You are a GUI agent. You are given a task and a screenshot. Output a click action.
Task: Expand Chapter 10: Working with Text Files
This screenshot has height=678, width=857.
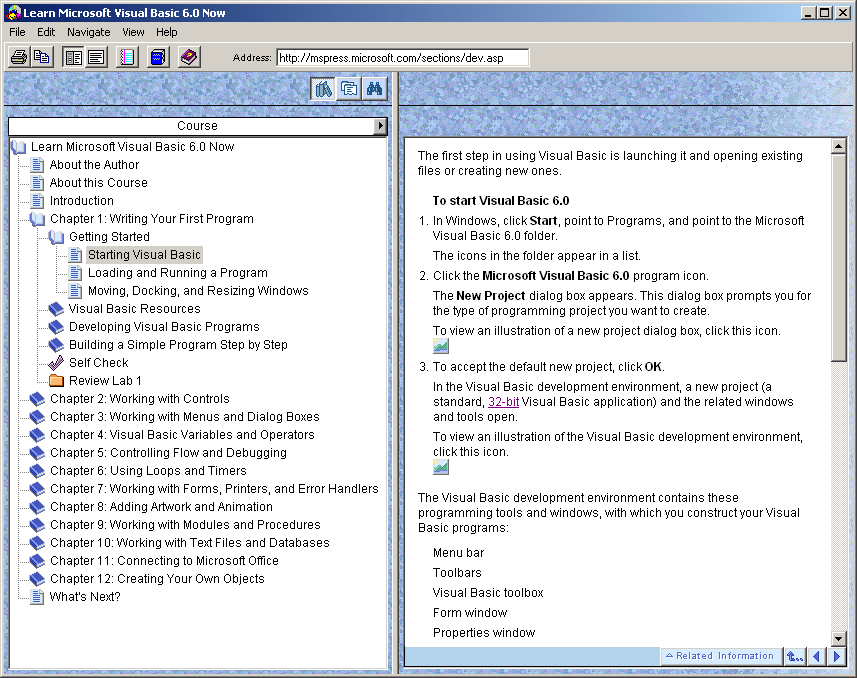(37, 543)
